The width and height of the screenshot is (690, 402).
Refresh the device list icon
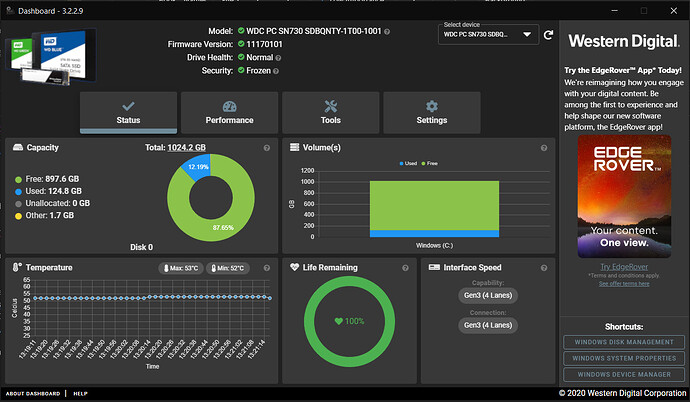(x=548, y=35)
